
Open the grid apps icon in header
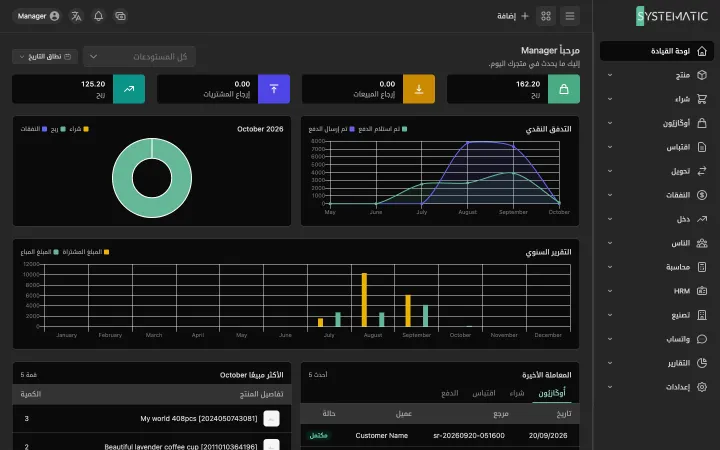(546, 16)
